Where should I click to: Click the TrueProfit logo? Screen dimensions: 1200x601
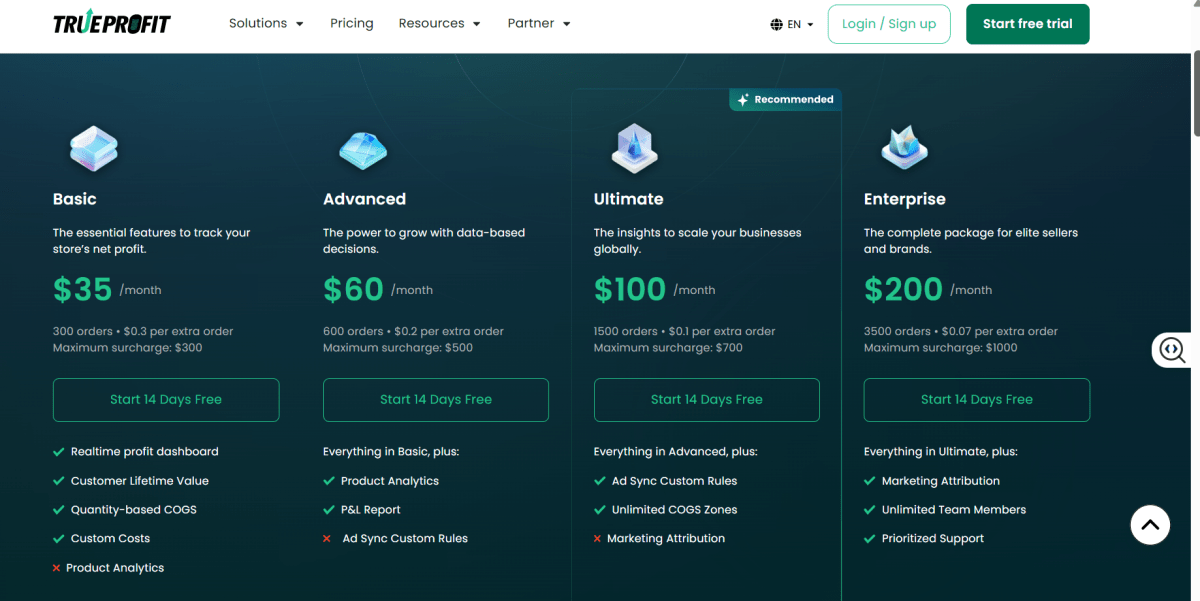click(112, 23)
